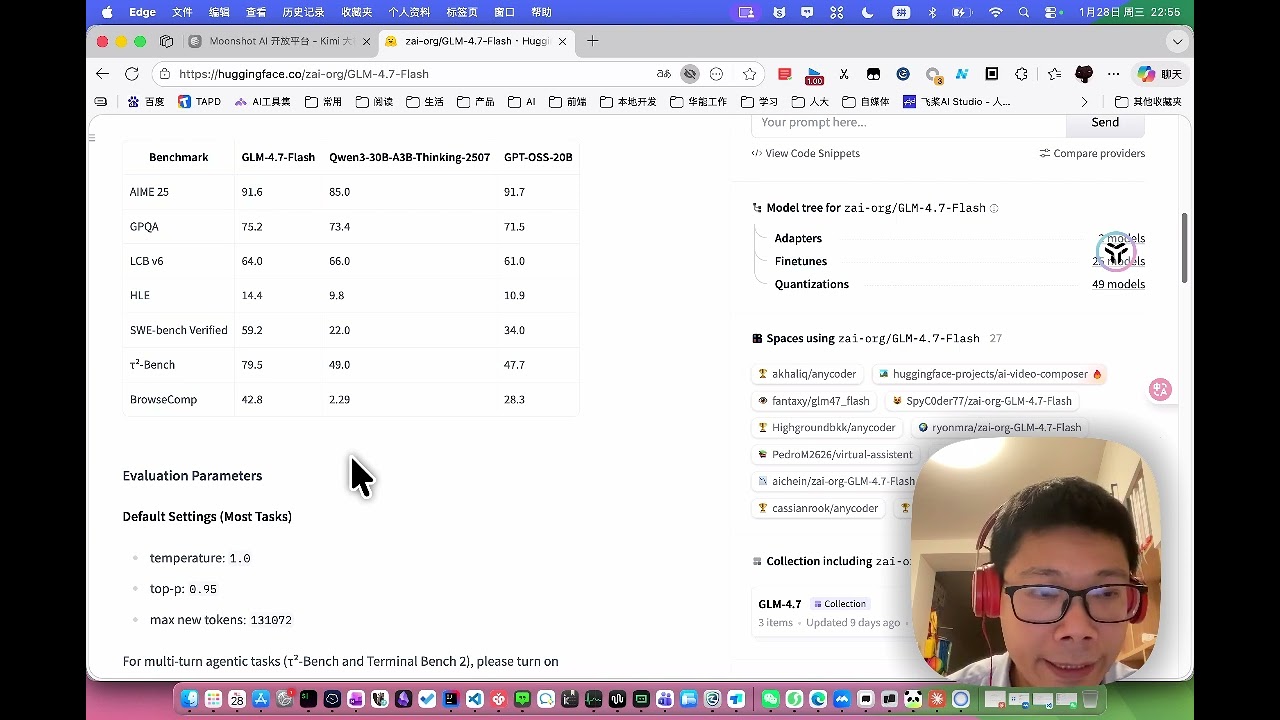Open the 飞桨AI Studio bookmark
1280x720 pixels.
click(957, 102)
